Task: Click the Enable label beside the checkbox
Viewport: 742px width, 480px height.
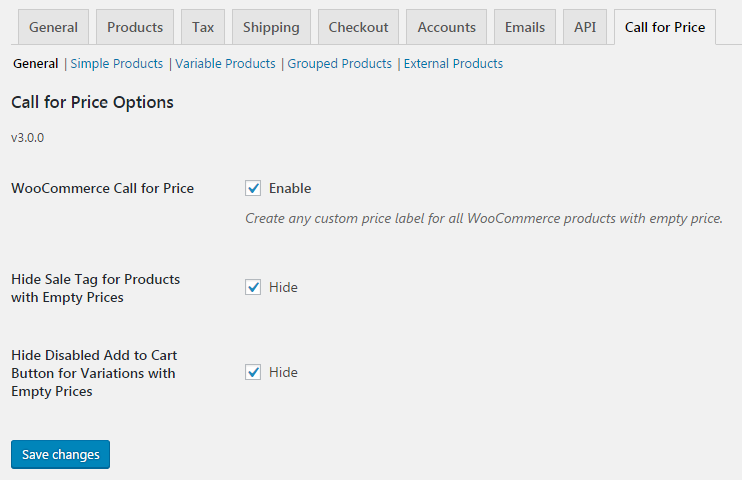Action: (x=290, y=188)
